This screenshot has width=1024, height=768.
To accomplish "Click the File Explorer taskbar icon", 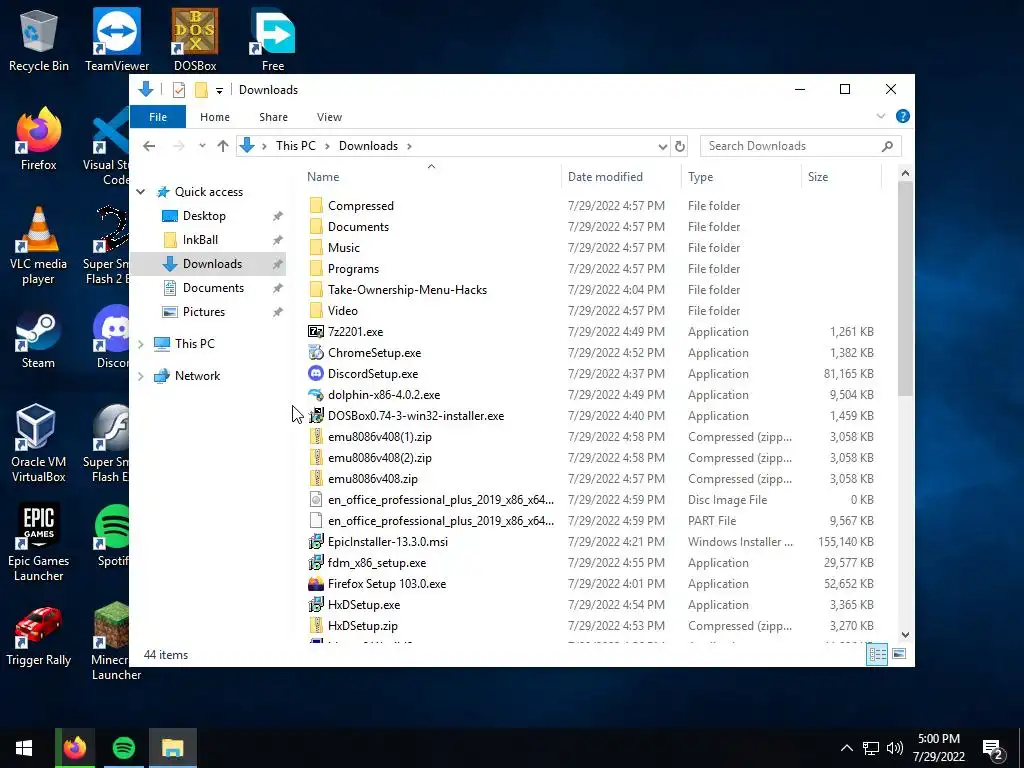I will pos(172,748).
